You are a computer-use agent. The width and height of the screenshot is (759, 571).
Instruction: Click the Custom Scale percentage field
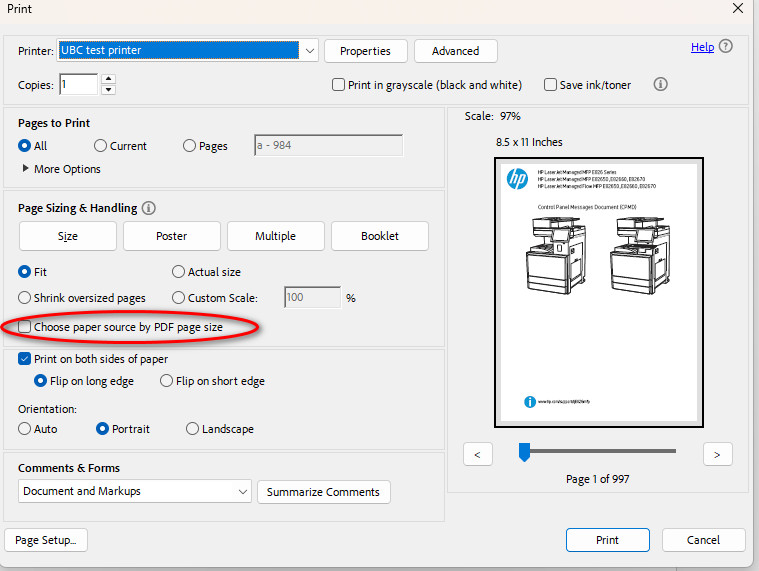[x=312, y=297]
